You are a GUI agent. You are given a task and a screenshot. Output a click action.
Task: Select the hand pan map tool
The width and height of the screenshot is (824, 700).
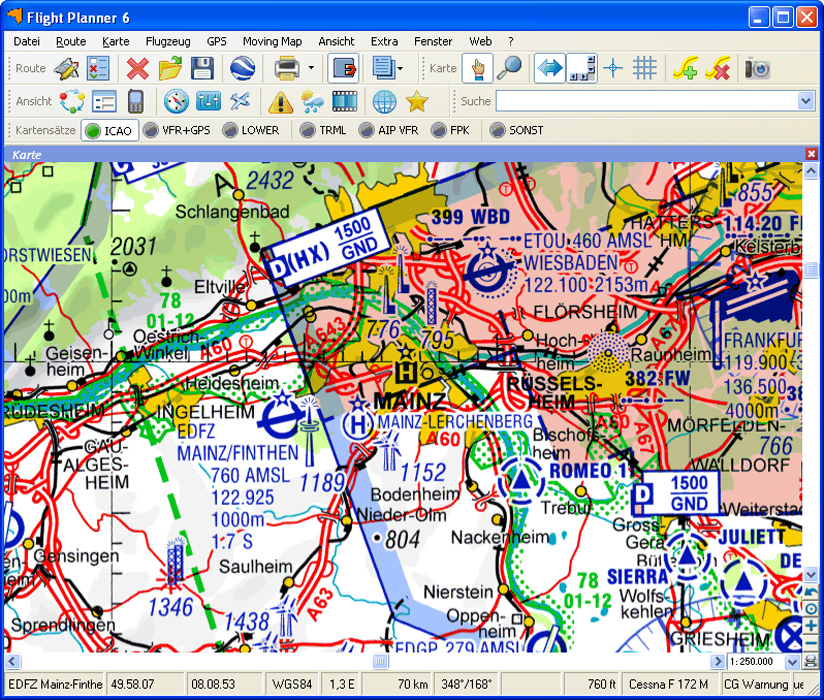pyautogui.click(x=478, y=68)
